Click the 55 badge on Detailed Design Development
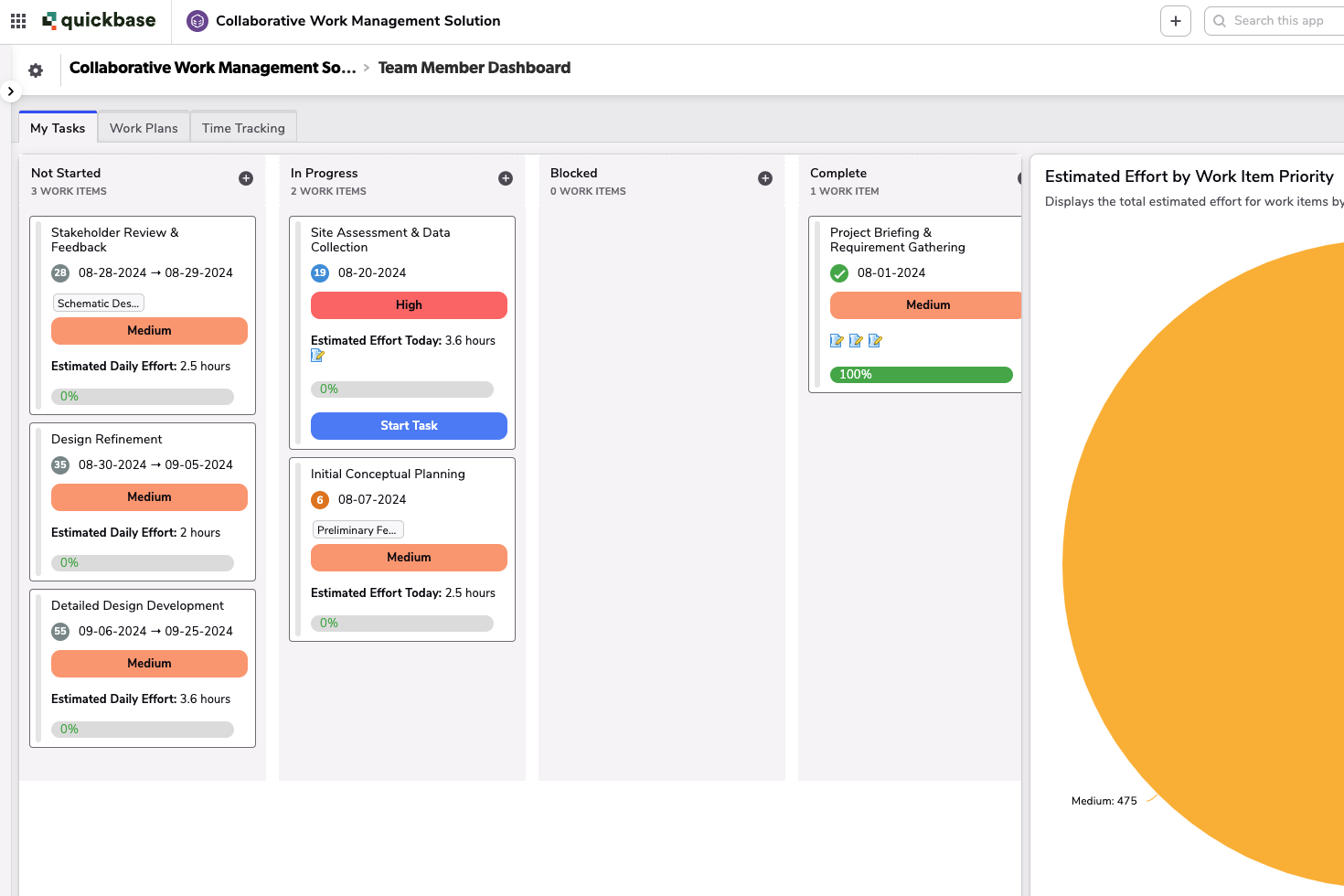Screen dimensions: 1344x896 click(60, 631)
